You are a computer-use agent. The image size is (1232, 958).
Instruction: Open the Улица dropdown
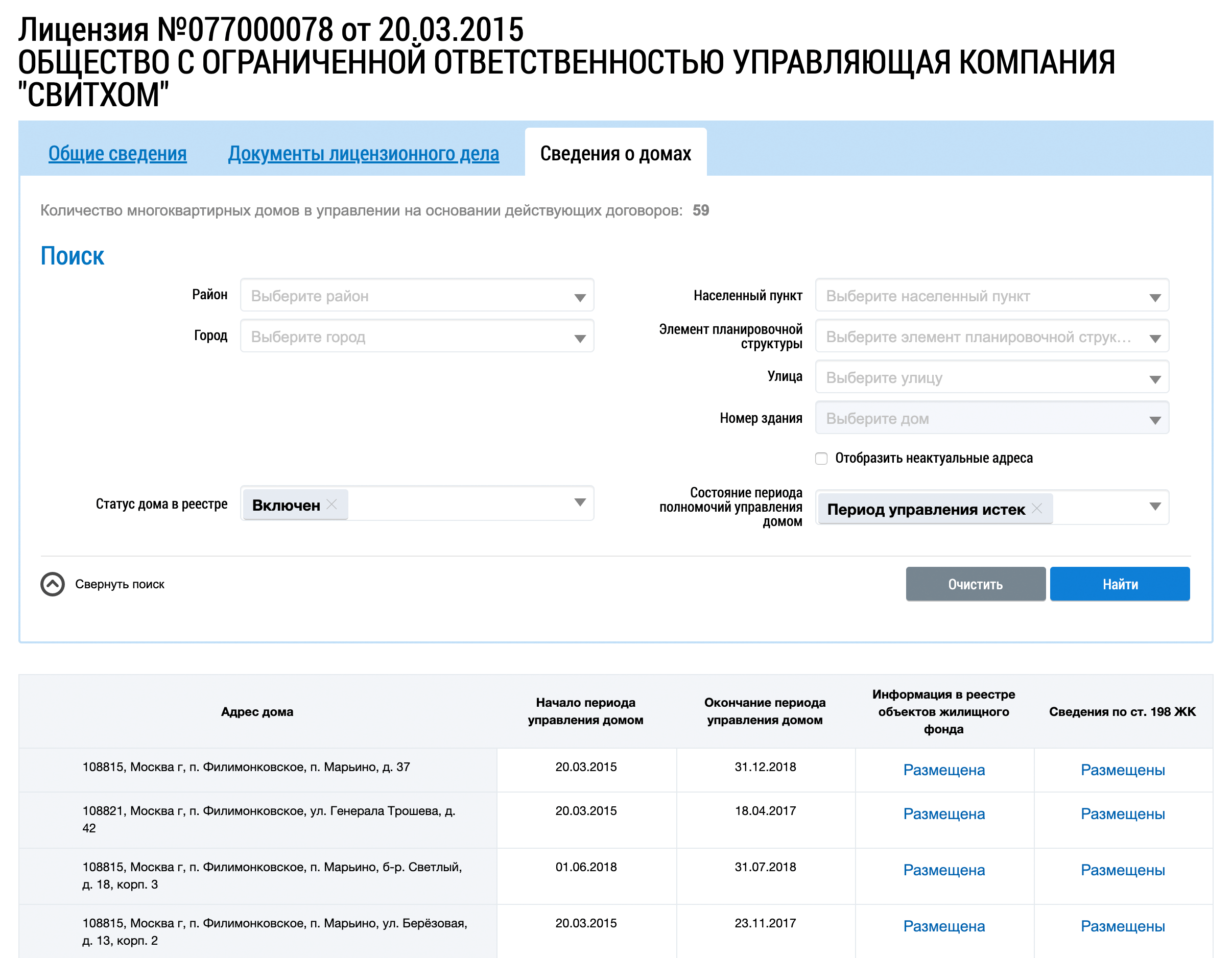click(x=992, y=377)
